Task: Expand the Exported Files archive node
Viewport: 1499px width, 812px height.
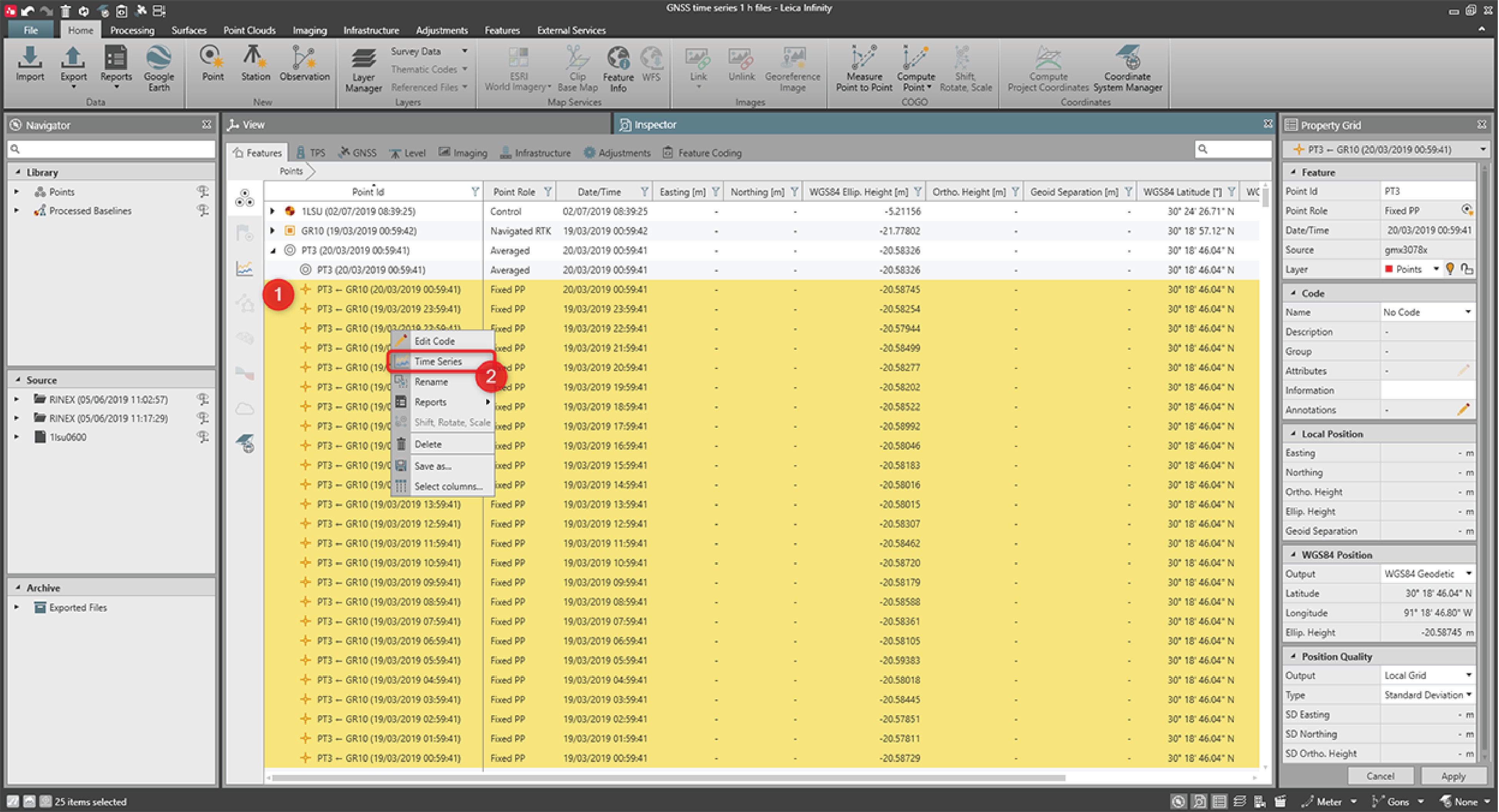Action: coord(17,607)
